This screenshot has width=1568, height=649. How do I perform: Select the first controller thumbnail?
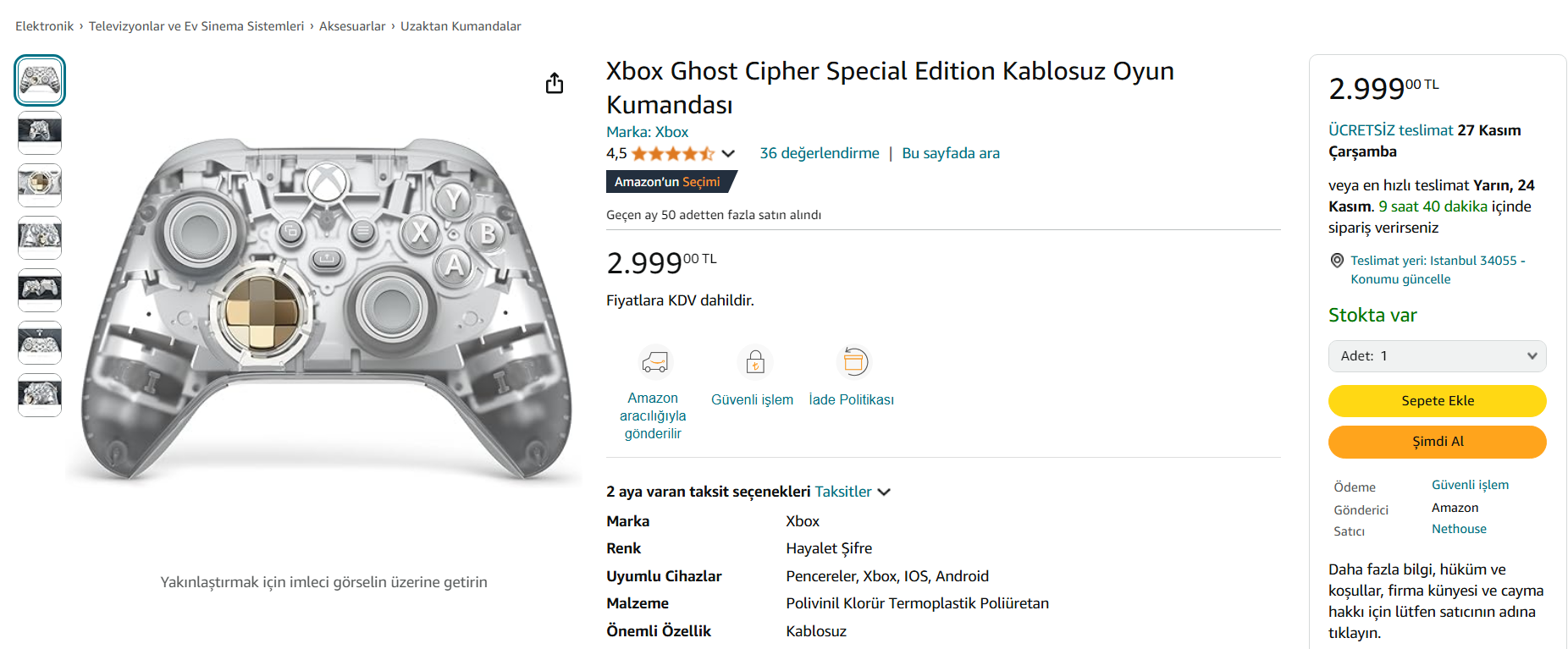tap(40, 80)
